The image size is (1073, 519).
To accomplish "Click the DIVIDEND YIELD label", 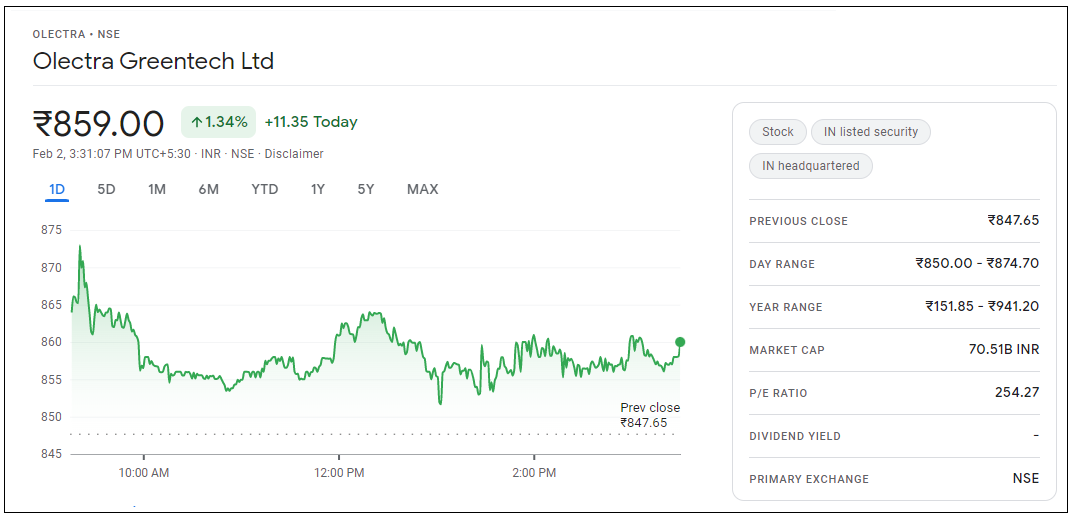I will (x=794, y=436).
